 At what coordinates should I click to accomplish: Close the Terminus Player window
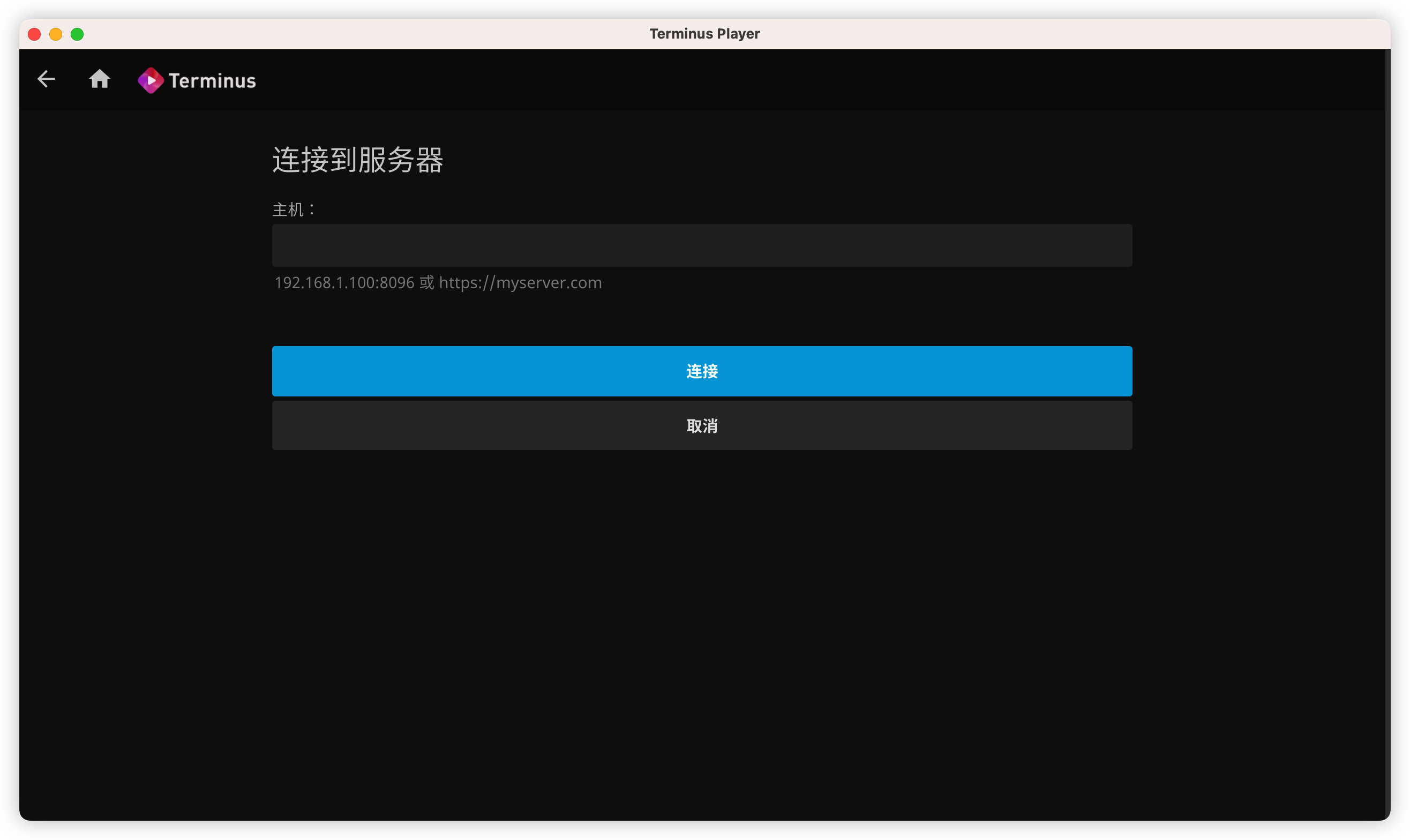click(34, 34)
